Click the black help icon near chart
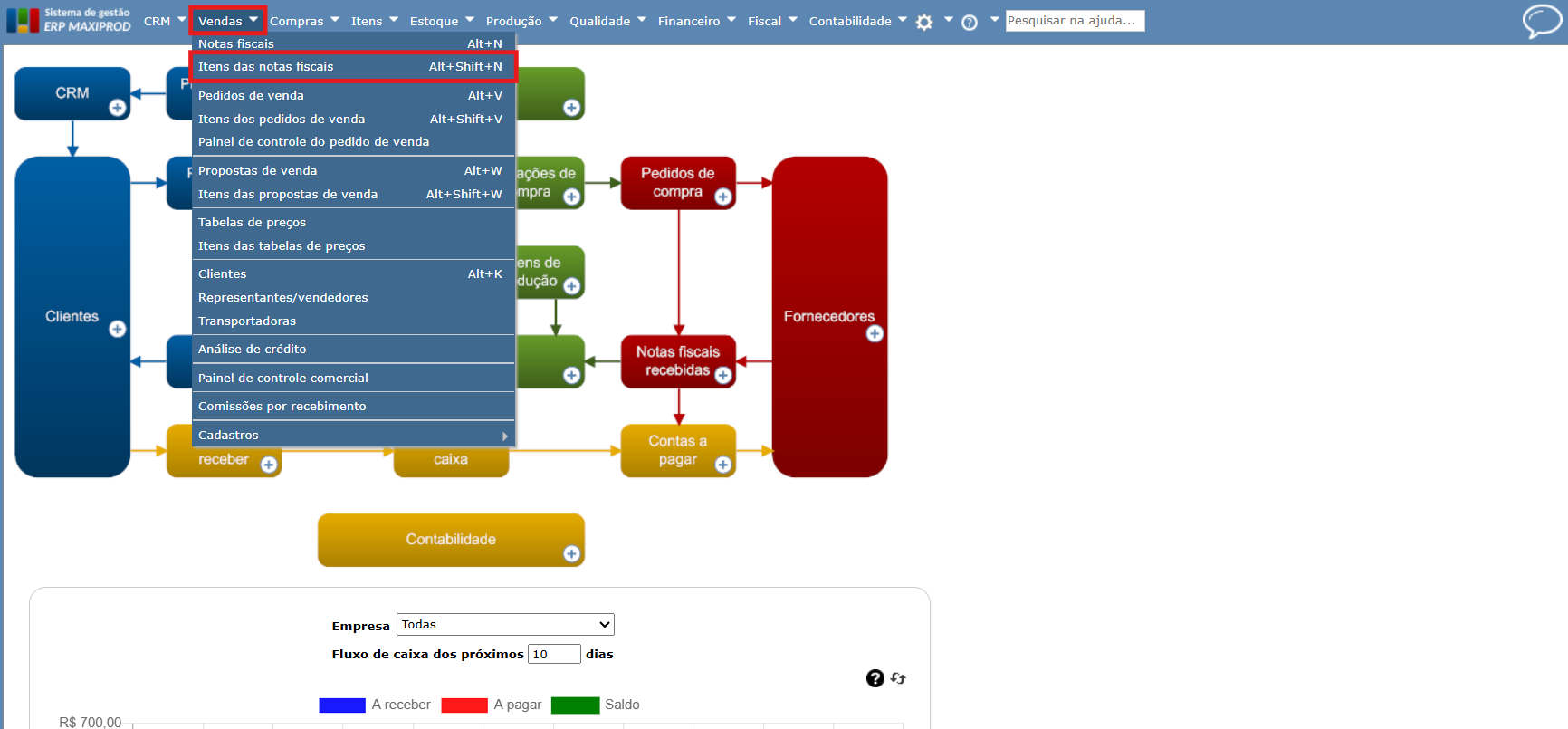 875,678
